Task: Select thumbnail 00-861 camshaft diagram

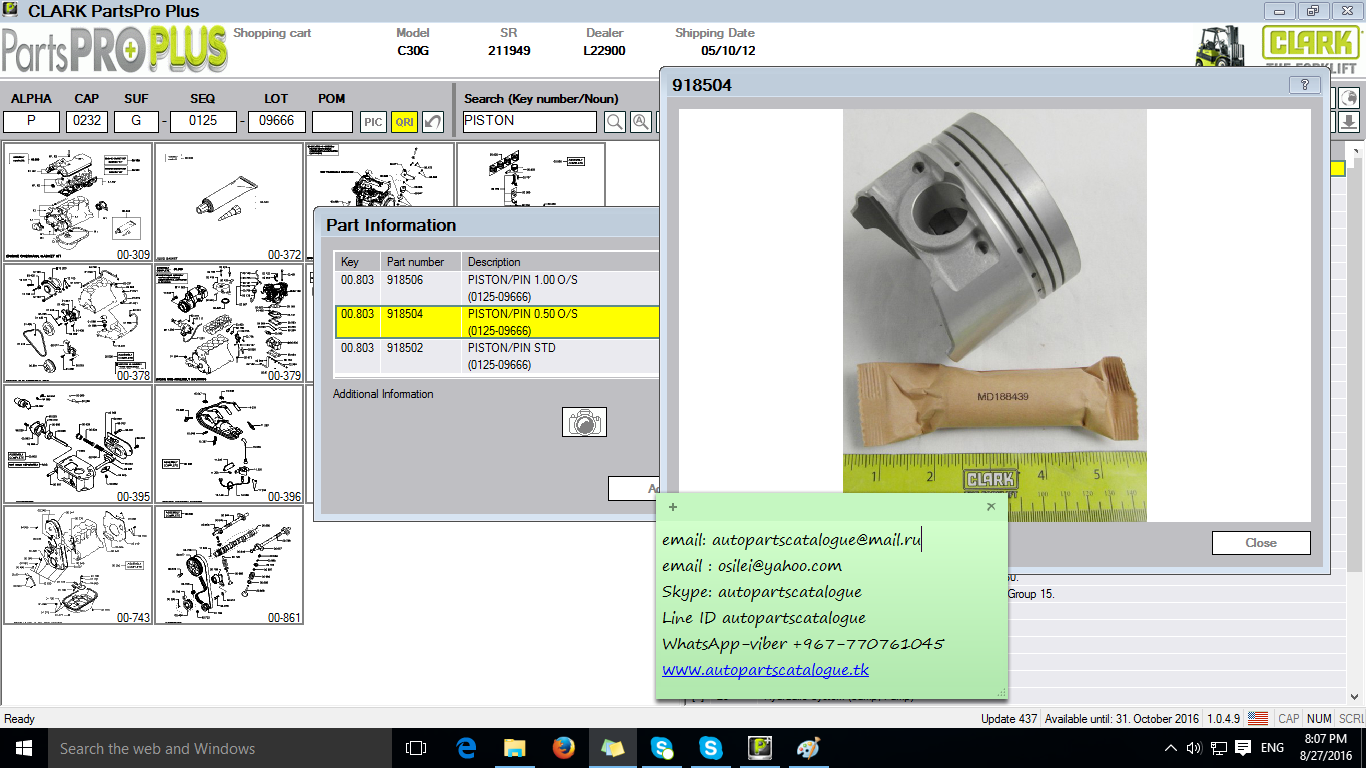Action: point(229,565)
